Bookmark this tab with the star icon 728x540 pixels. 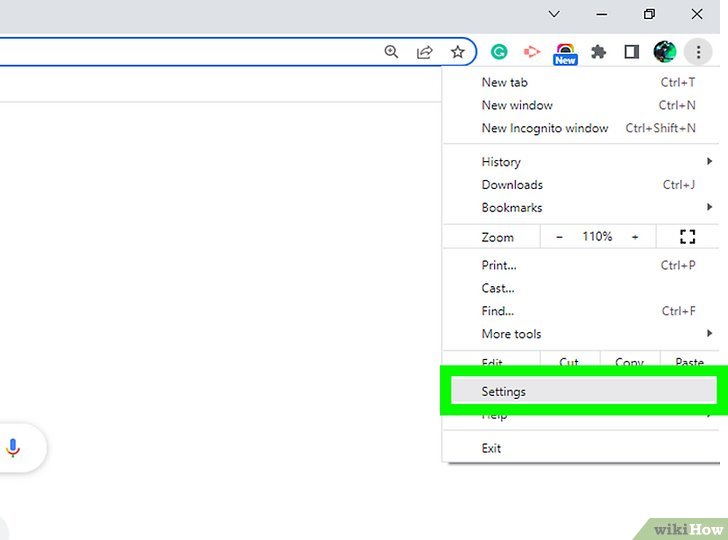tap(458, 52)
